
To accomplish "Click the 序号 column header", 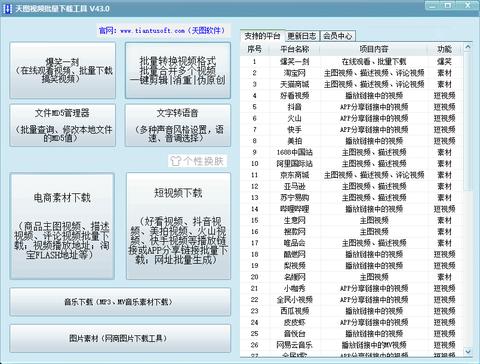I will click(x=255, y=49).
